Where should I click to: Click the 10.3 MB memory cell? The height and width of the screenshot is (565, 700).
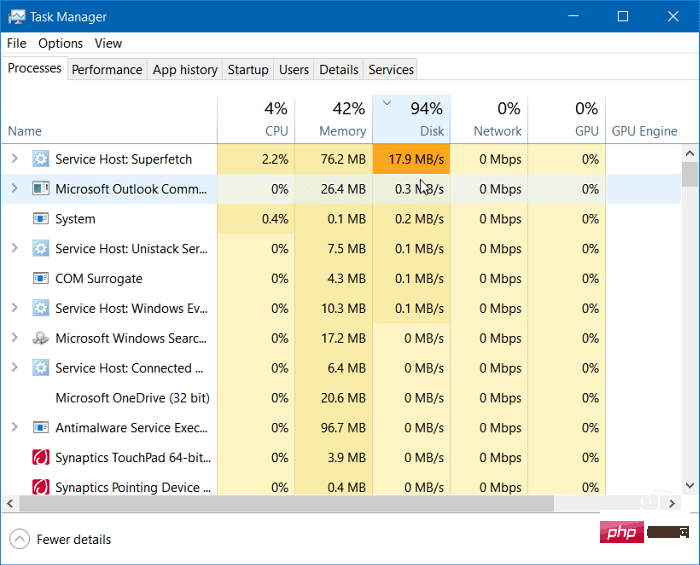[334, 308]
